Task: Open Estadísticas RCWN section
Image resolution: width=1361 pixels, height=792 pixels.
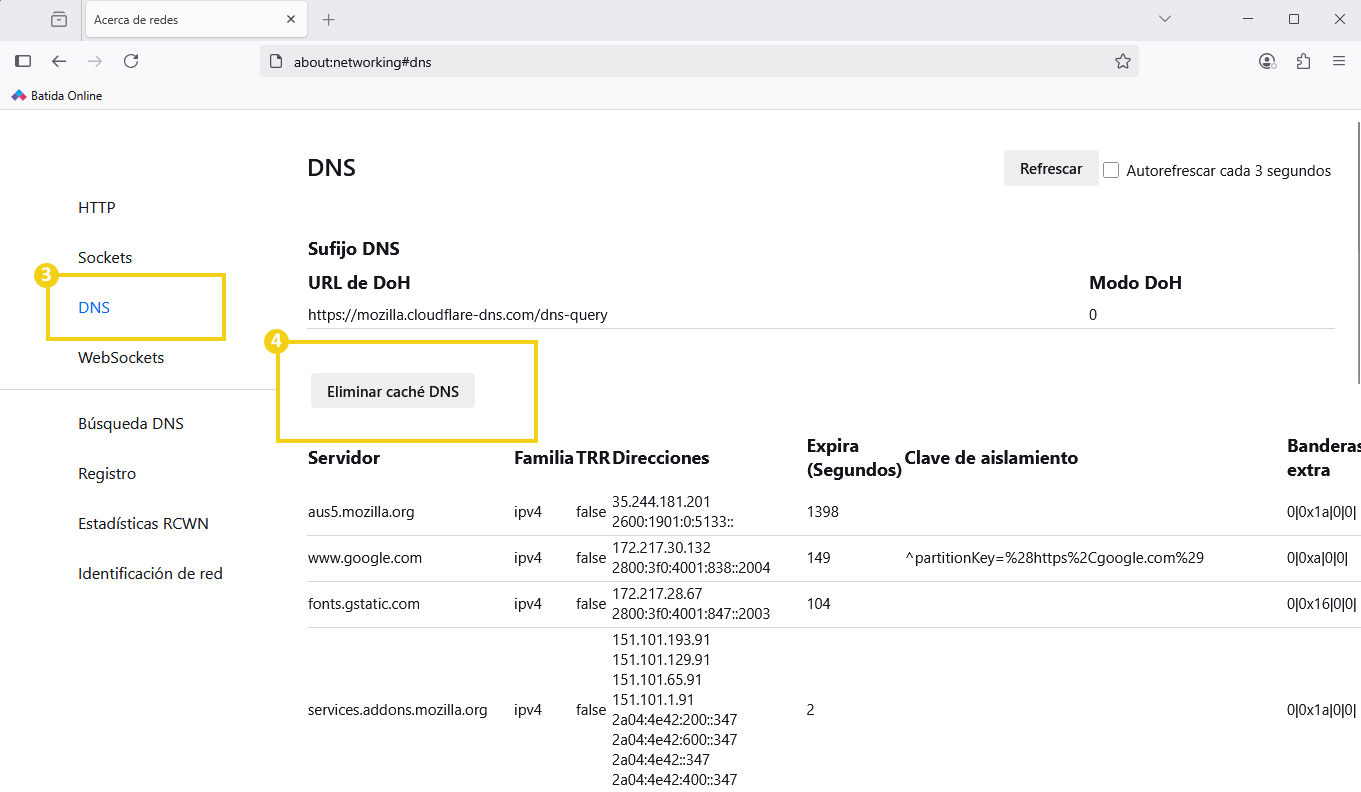Action: (x=143, y=523)
